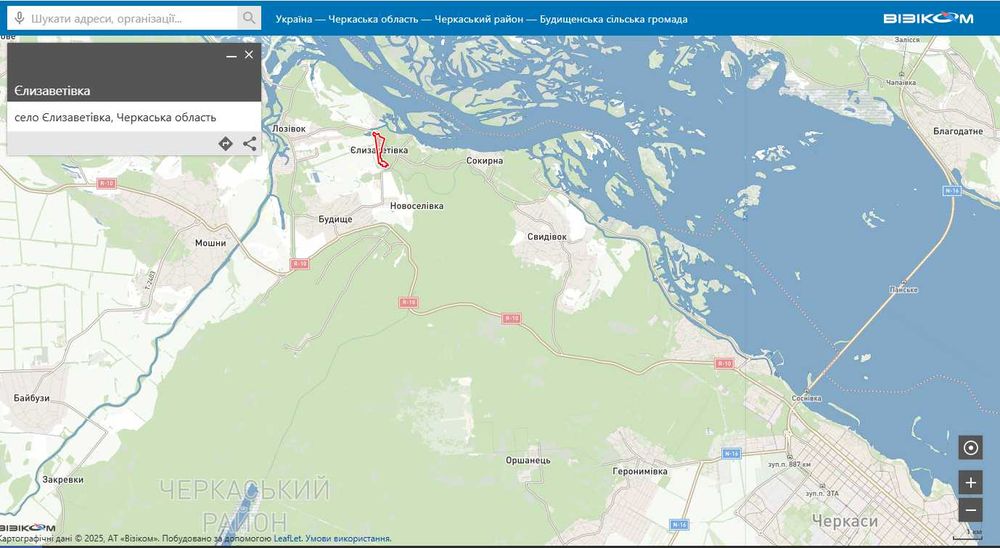Click address text село Єлизаветівка, Черкаська область

point(115,117)
